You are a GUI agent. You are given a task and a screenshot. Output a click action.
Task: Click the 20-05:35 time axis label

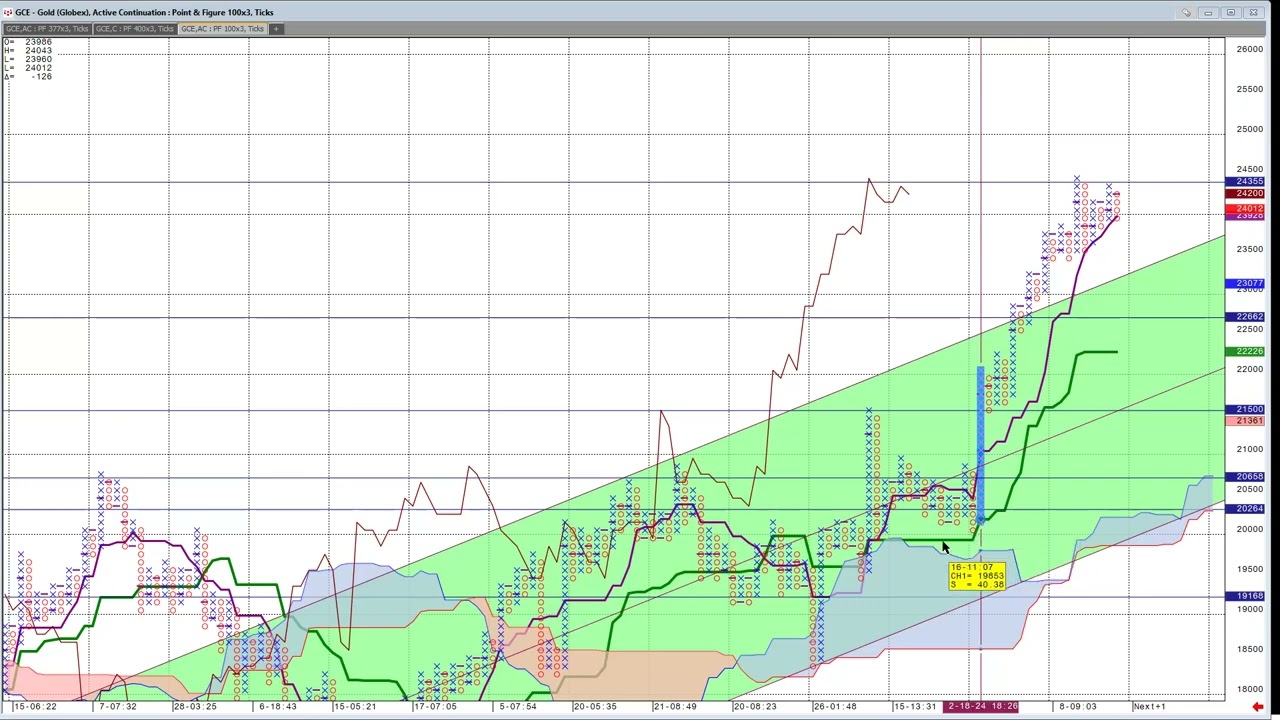[595, 707]
